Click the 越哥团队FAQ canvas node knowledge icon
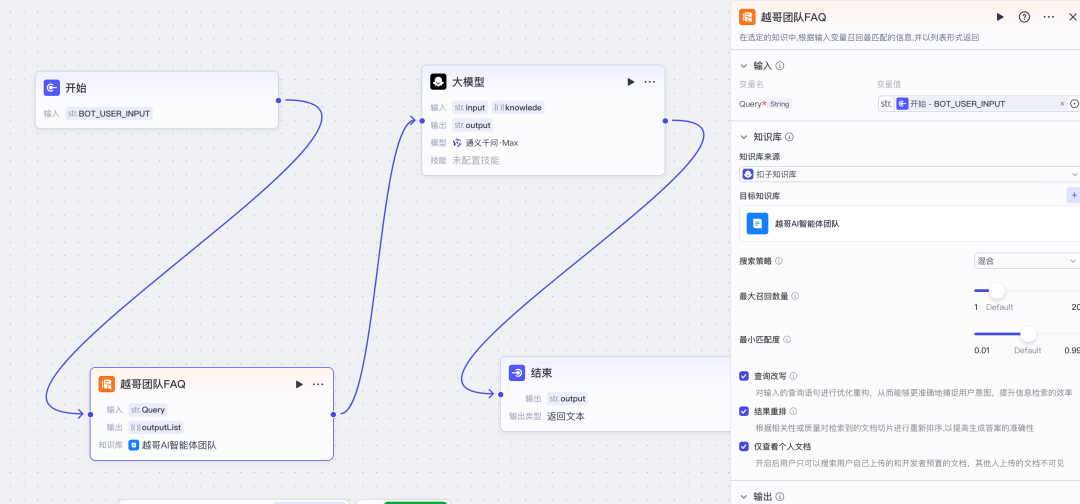 point(106,384)
